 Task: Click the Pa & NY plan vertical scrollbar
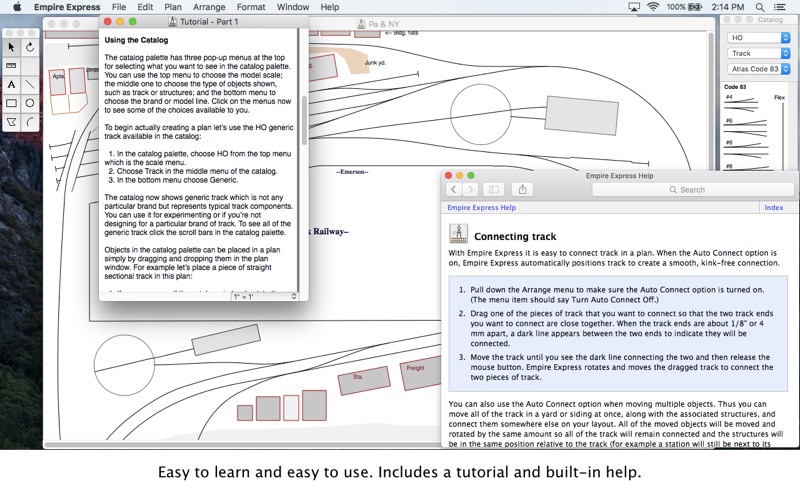pyautogui.click(x=710, y=102)
